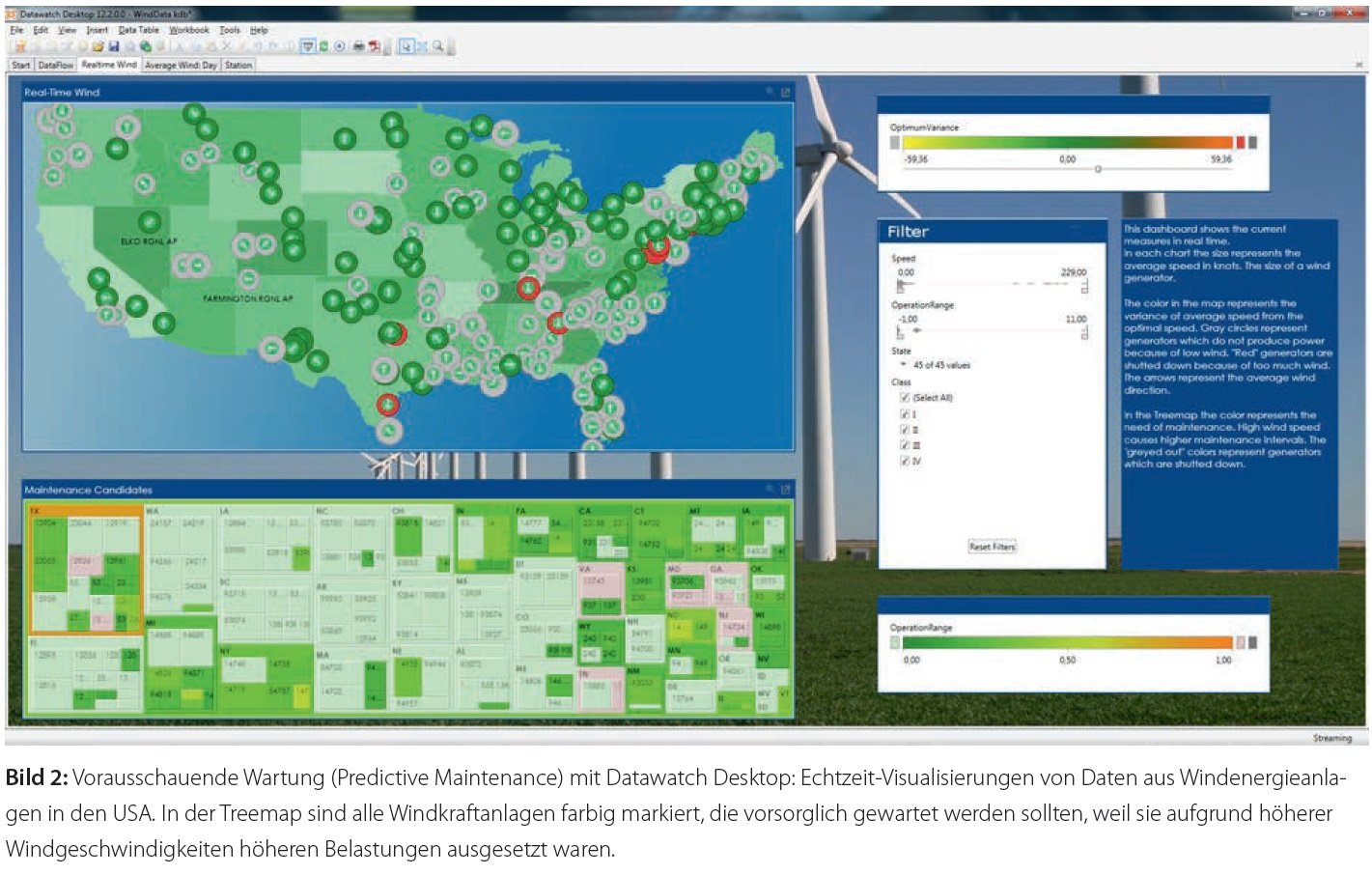The height and width of the screenshot is (875, 1372).
Task: Uncheck the class II checkbox
Action: coord(905,430)
